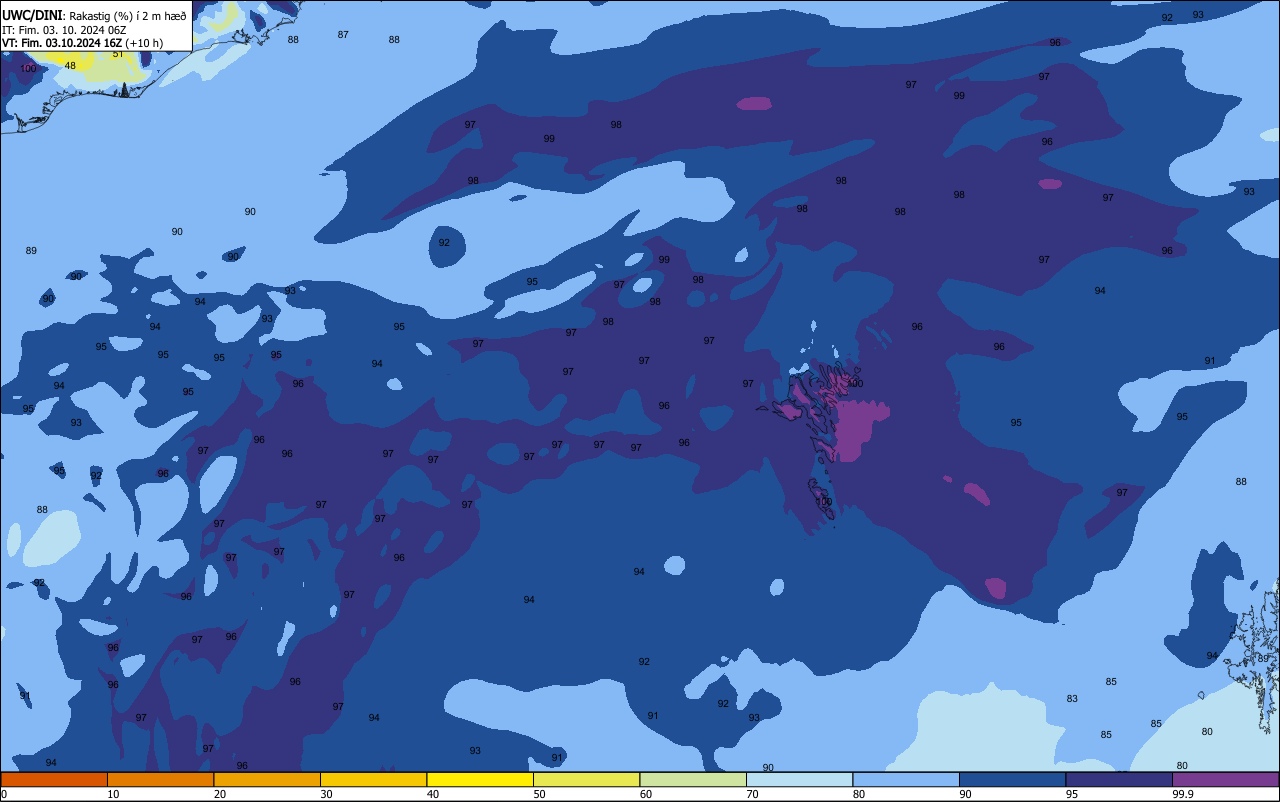1280x802 pixels.
Task: Click the 90–95 medium blue legend swatch
Action: coord(1012,779)
